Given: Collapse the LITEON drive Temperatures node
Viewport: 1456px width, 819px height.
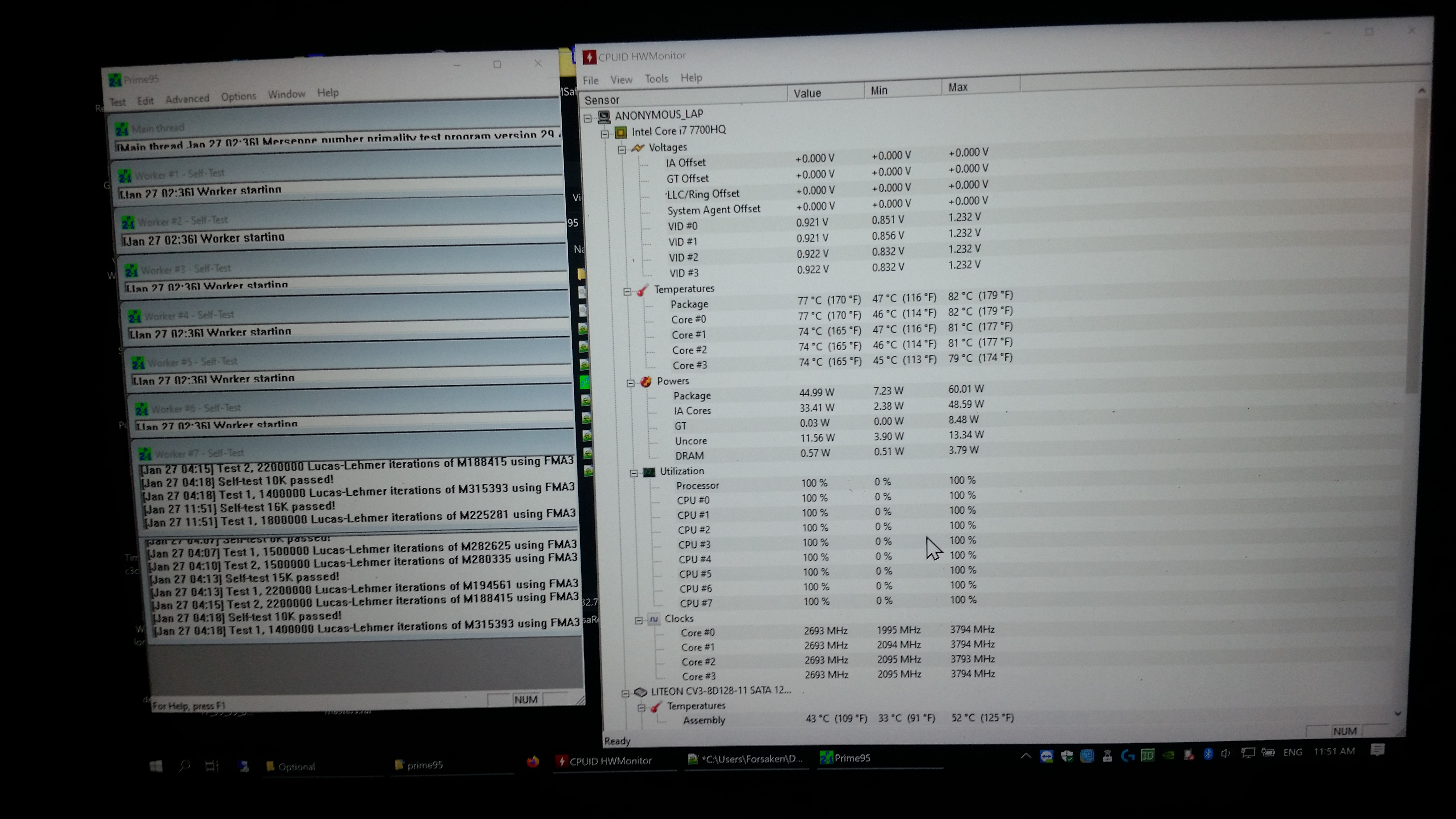Looking at the screenshot, I should coord(641,708).
